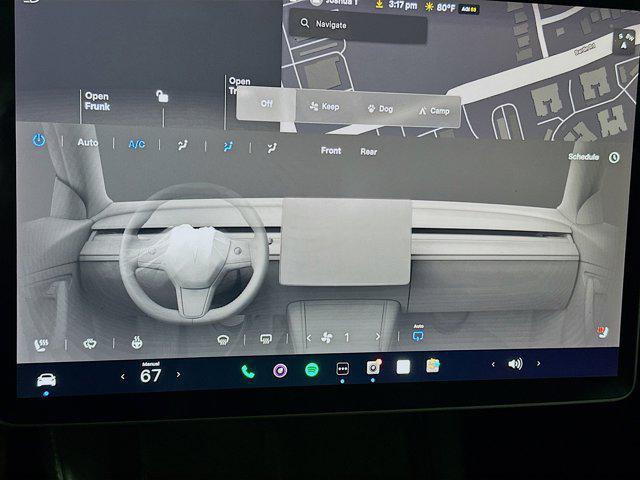Tap the door lock icon
640x480 pixels.
(x=162, y=96)
